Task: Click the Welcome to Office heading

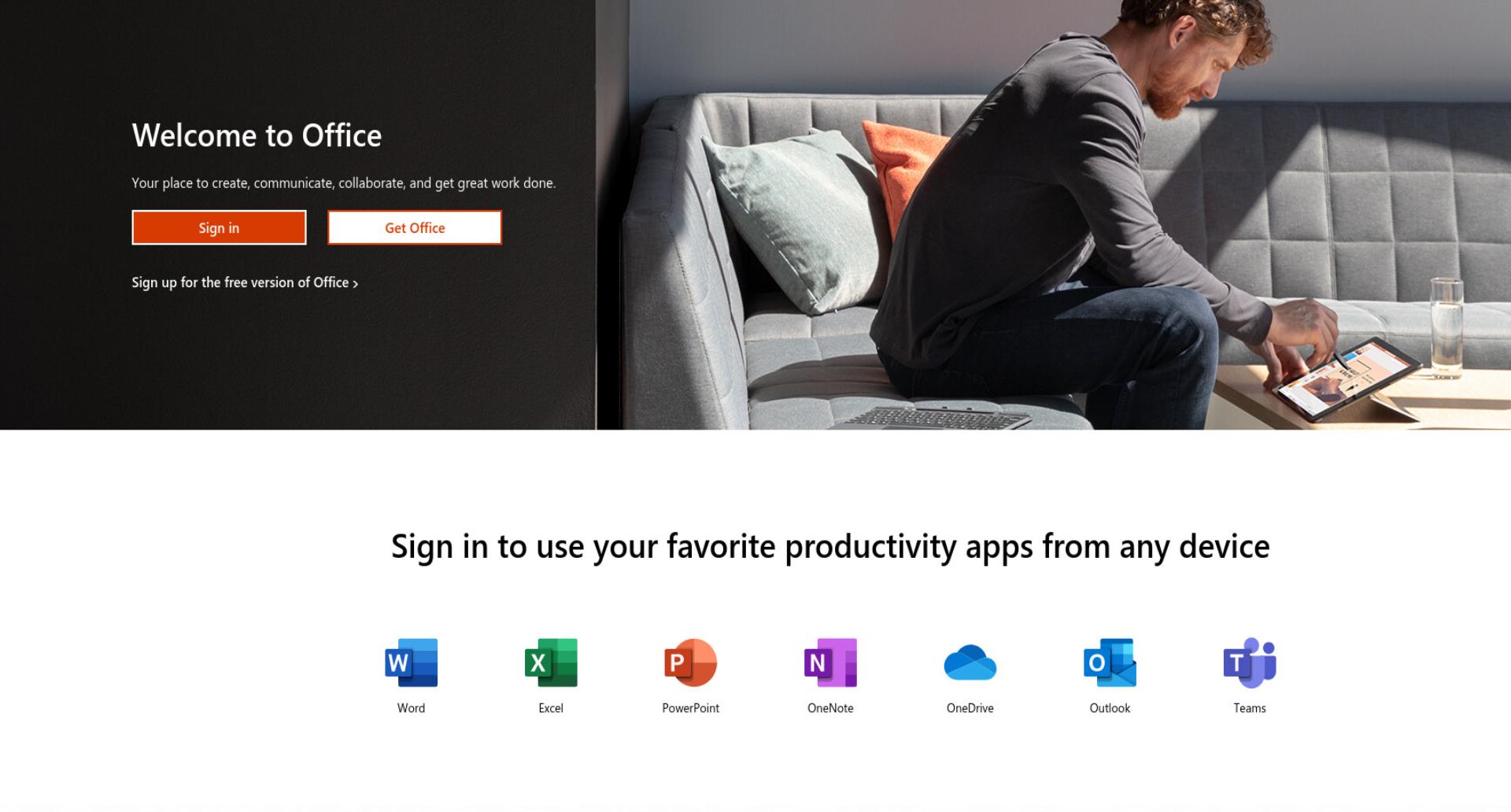Action: (257, 135)
